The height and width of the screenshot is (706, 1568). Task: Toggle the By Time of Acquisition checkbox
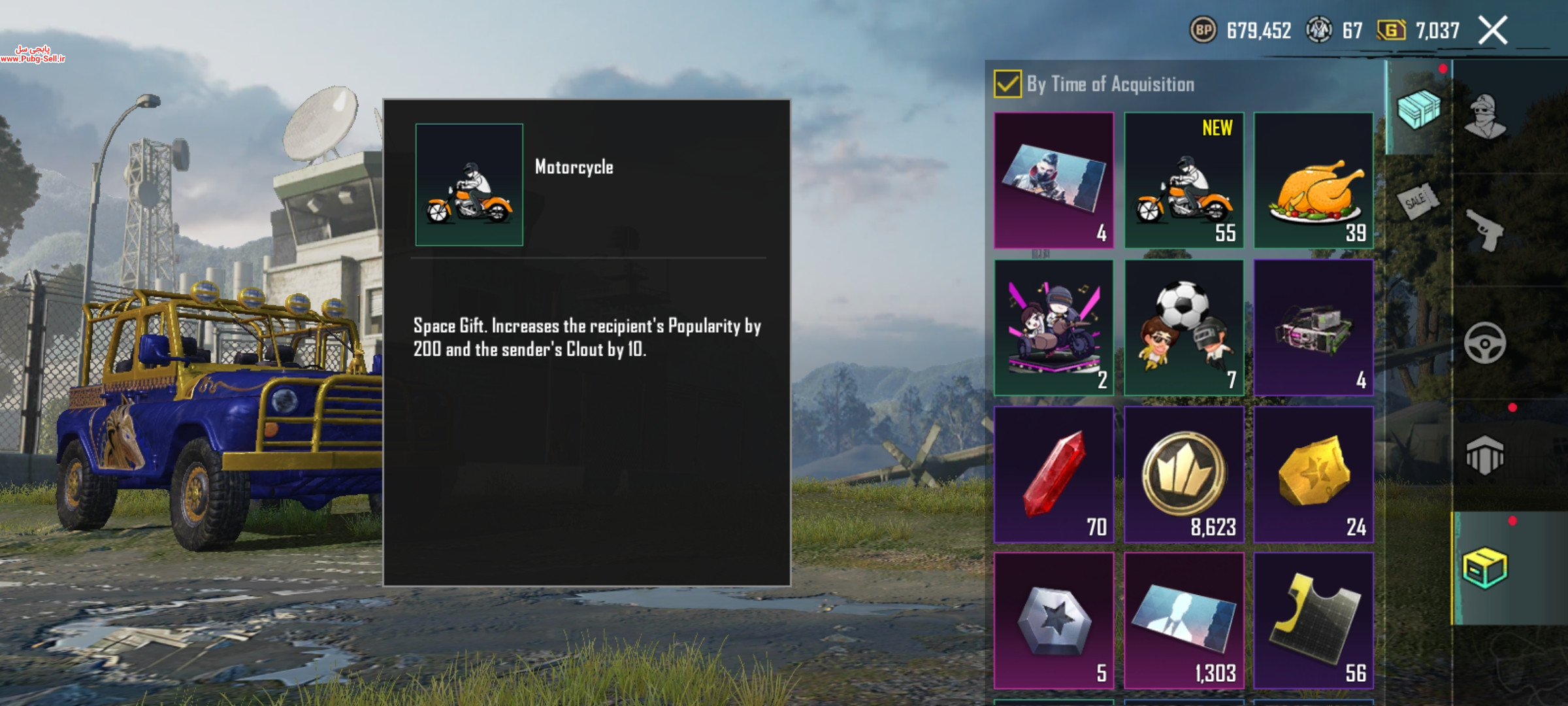(x=1007, y=84)
